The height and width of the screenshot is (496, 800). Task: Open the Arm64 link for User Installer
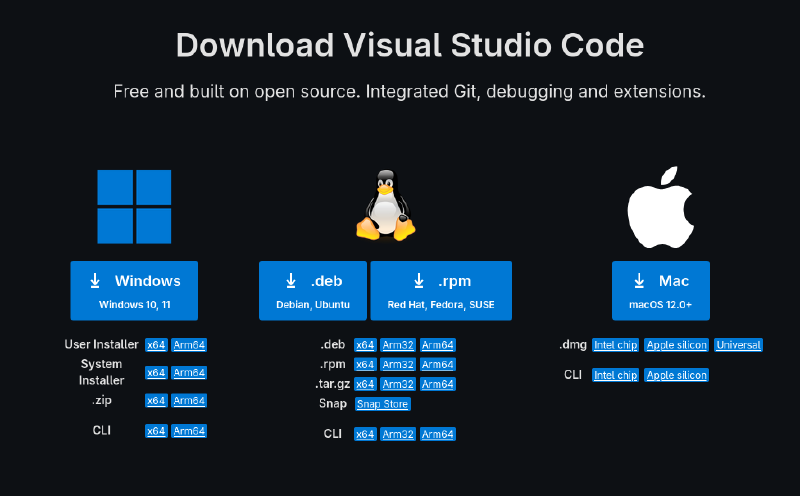tap(189, 345)
